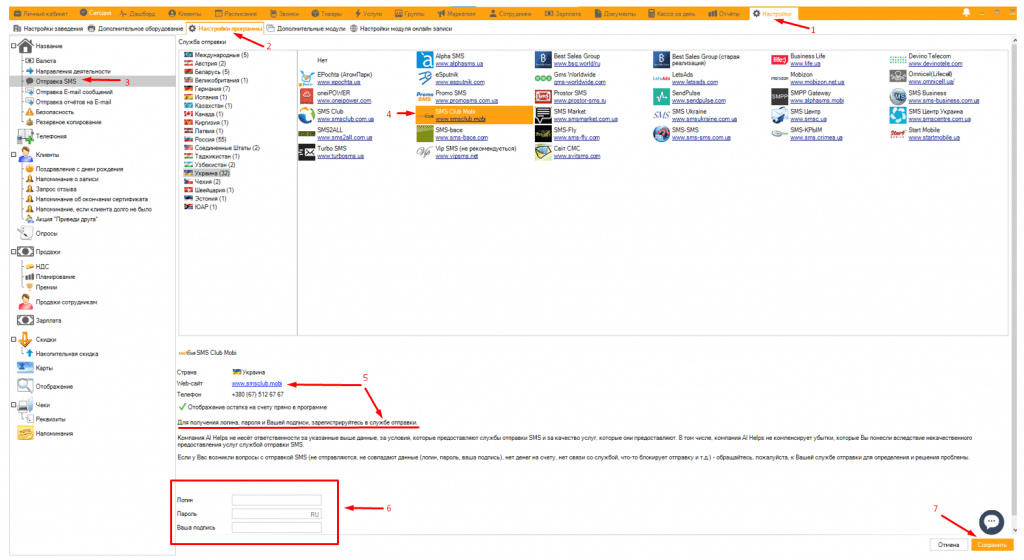
Task: Open the Валюта tree item
Action: point(40,61)
